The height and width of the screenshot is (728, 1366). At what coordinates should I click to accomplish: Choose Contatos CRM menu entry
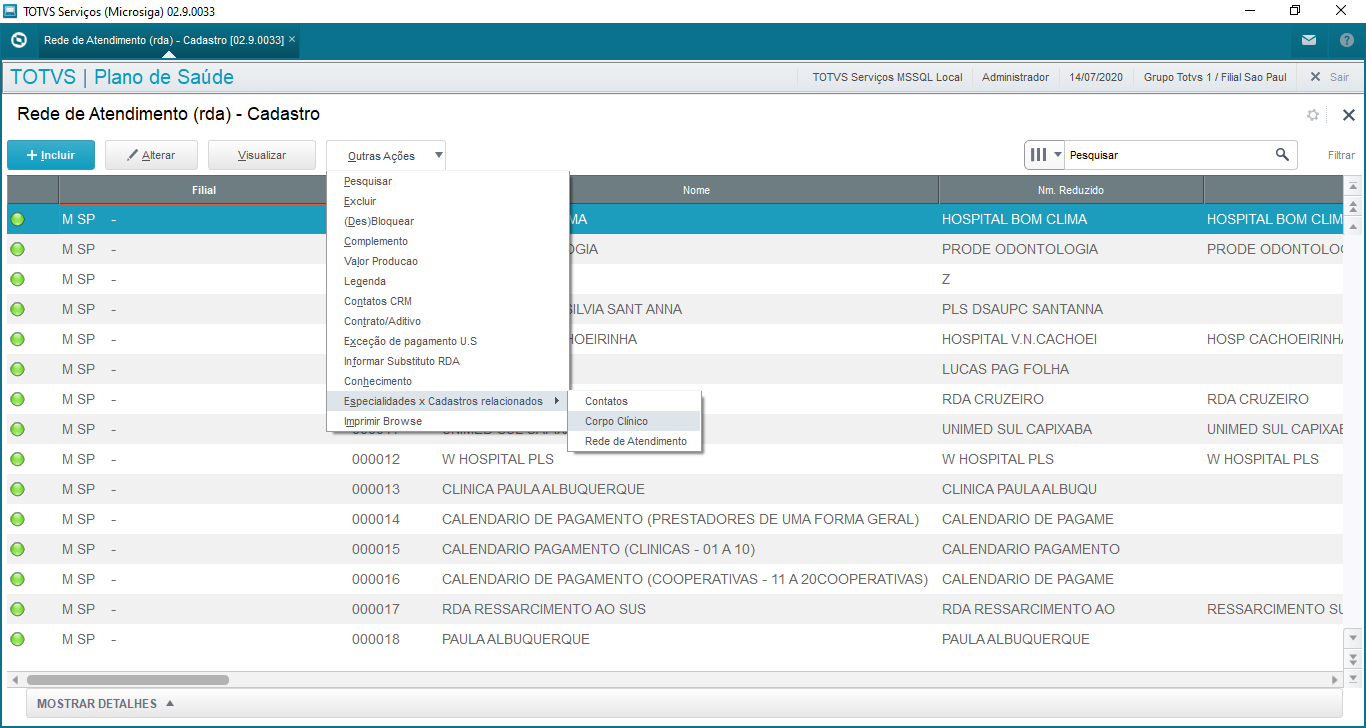(x=448, y=301)
